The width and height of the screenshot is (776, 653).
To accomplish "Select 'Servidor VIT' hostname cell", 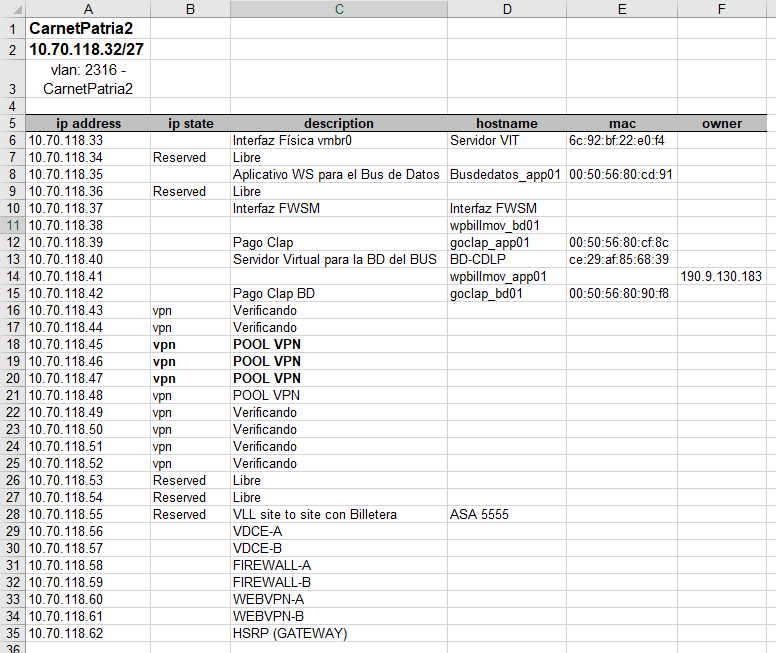I will click(507, 141).
